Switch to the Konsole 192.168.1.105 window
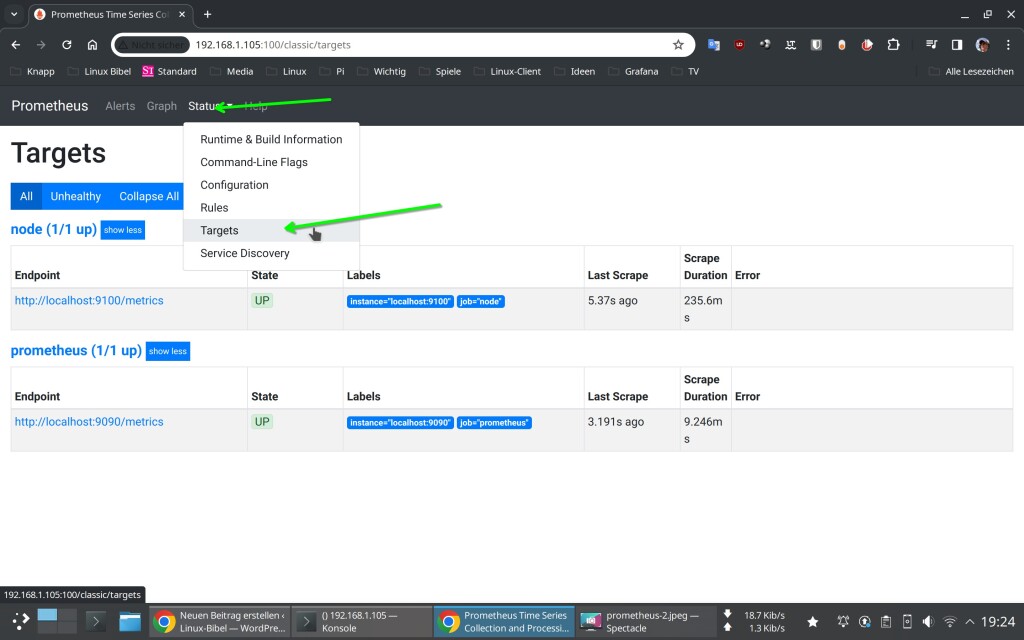 [x=362, y=622]
